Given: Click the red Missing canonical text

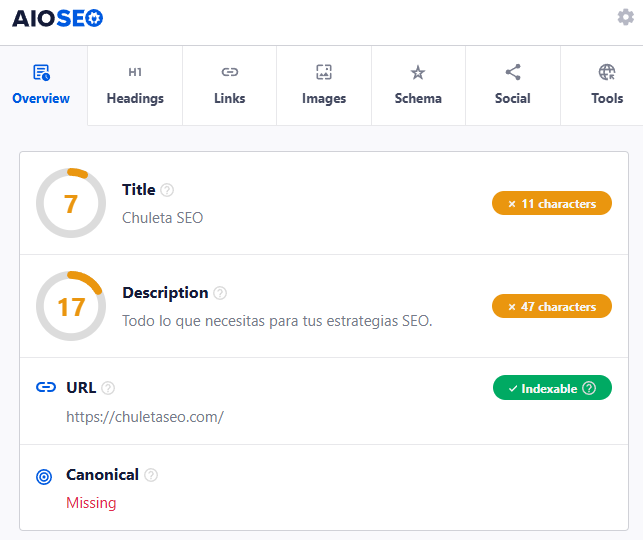Looking at the screenshot, I should pyautogui.click(x=91, y=503).
